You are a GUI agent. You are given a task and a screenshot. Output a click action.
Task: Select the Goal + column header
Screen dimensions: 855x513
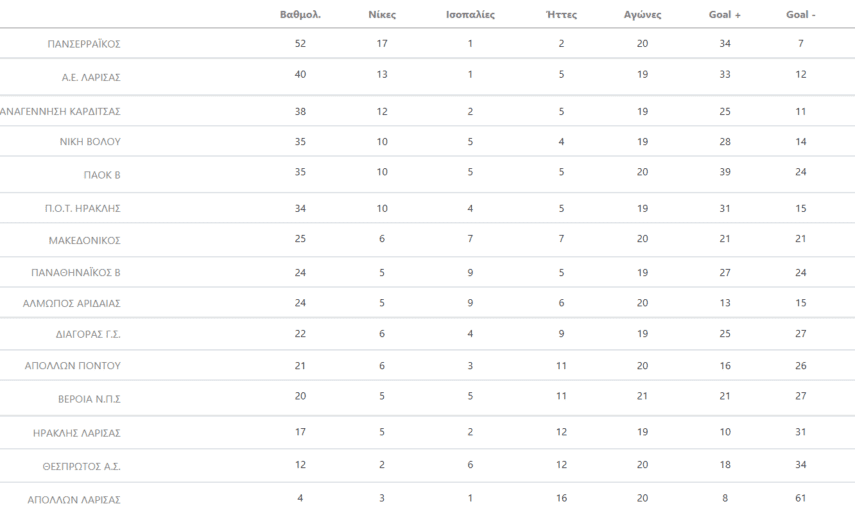click(725, 15)
